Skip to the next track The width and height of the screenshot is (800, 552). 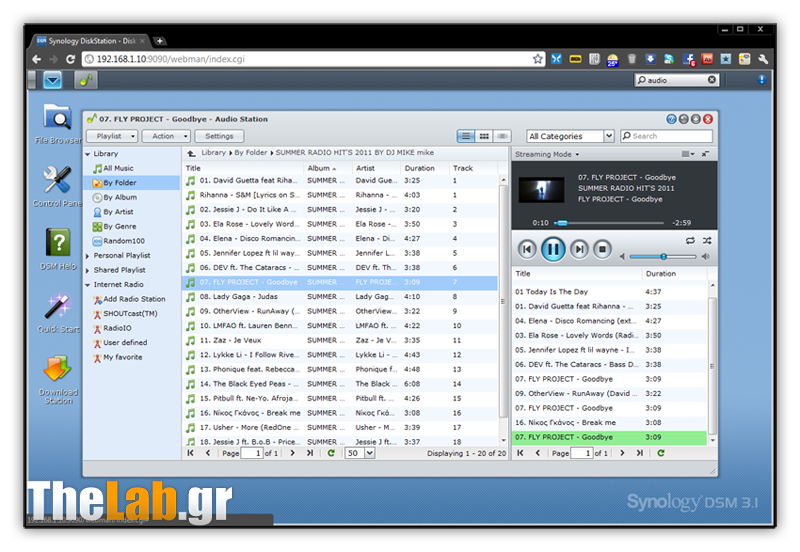tap(579, 249)
